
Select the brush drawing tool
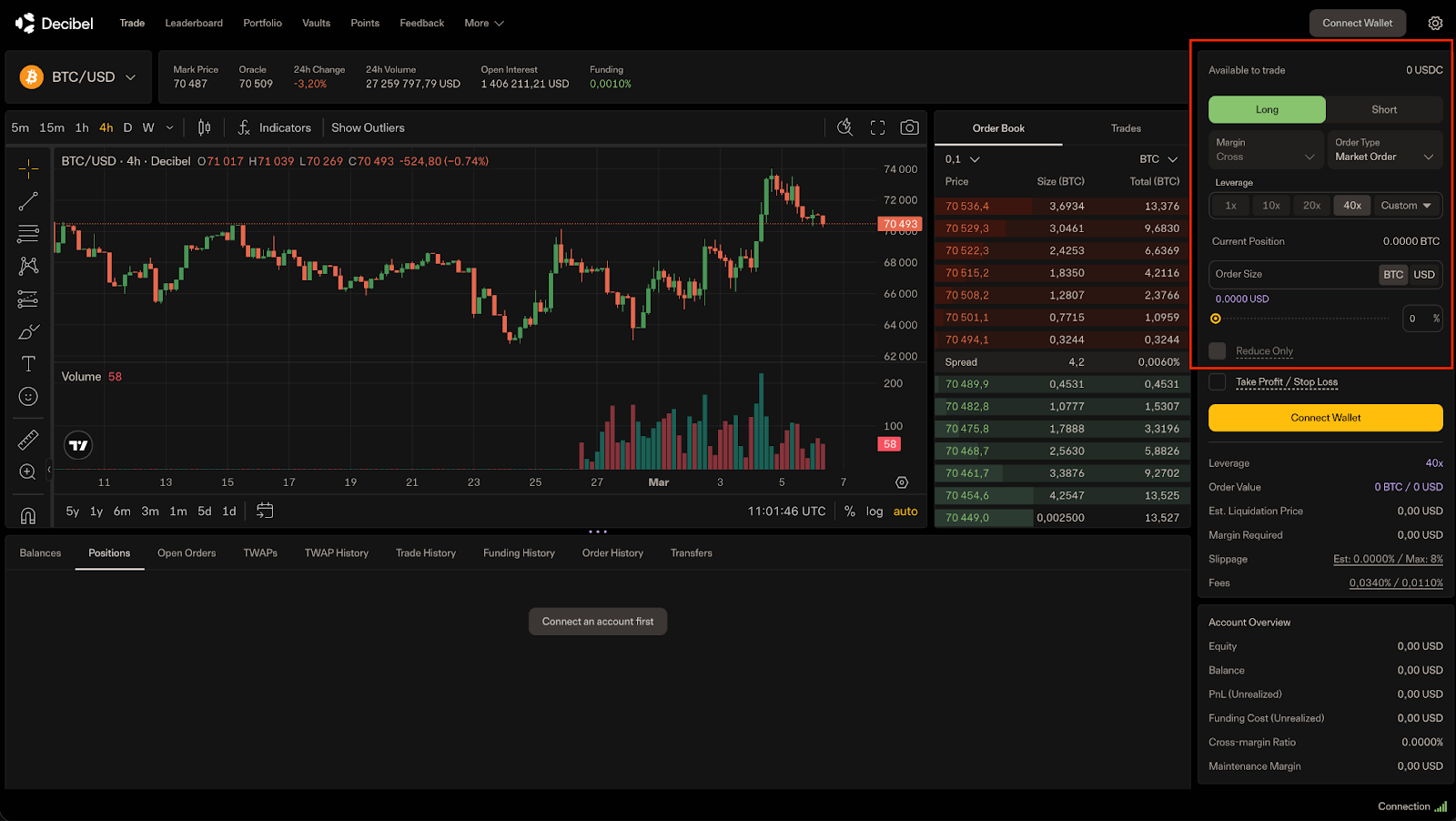(x=28, y=331)
